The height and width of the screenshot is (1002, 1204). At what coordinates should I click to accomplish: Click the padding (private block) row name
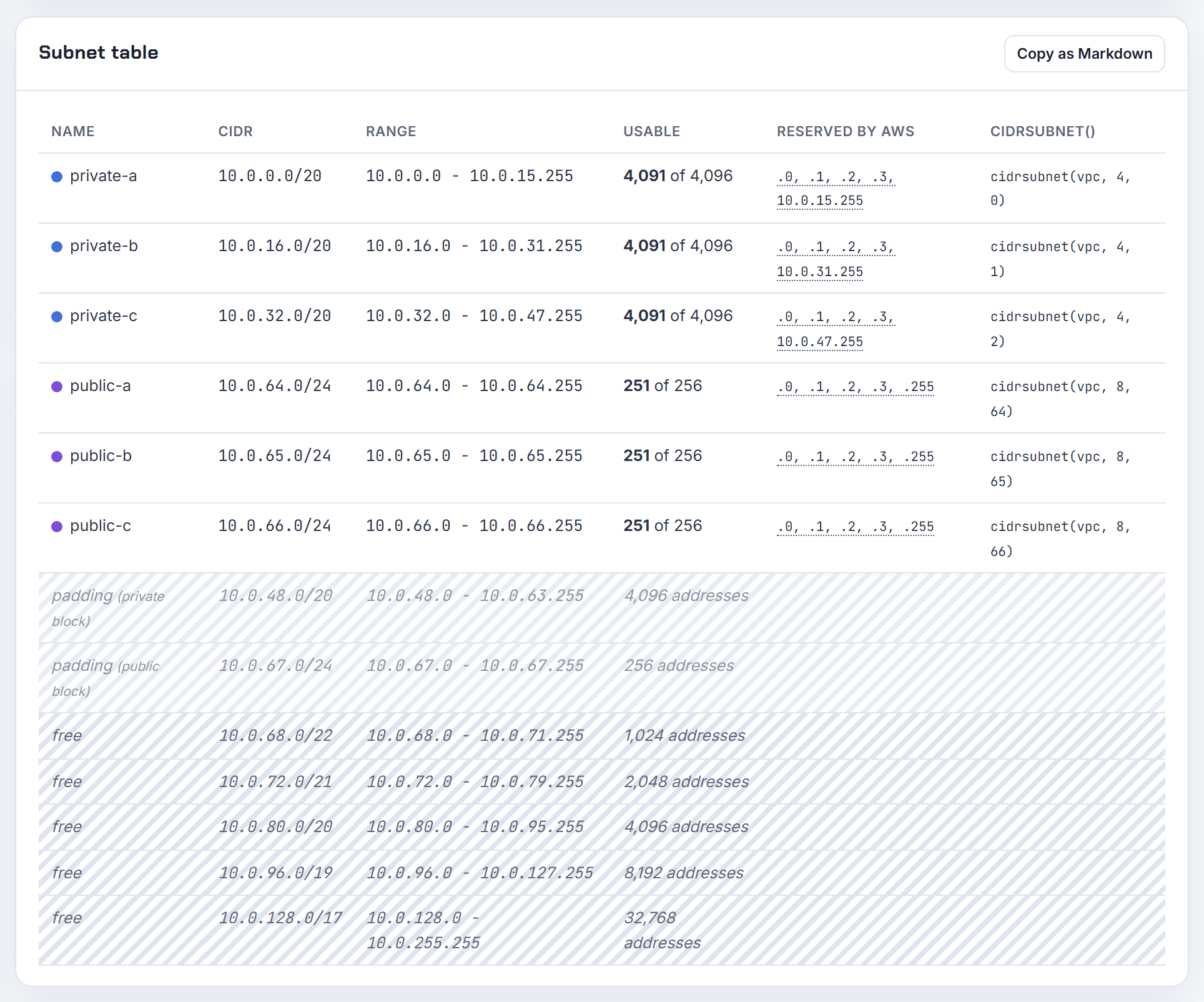click(x=108, y=608)
